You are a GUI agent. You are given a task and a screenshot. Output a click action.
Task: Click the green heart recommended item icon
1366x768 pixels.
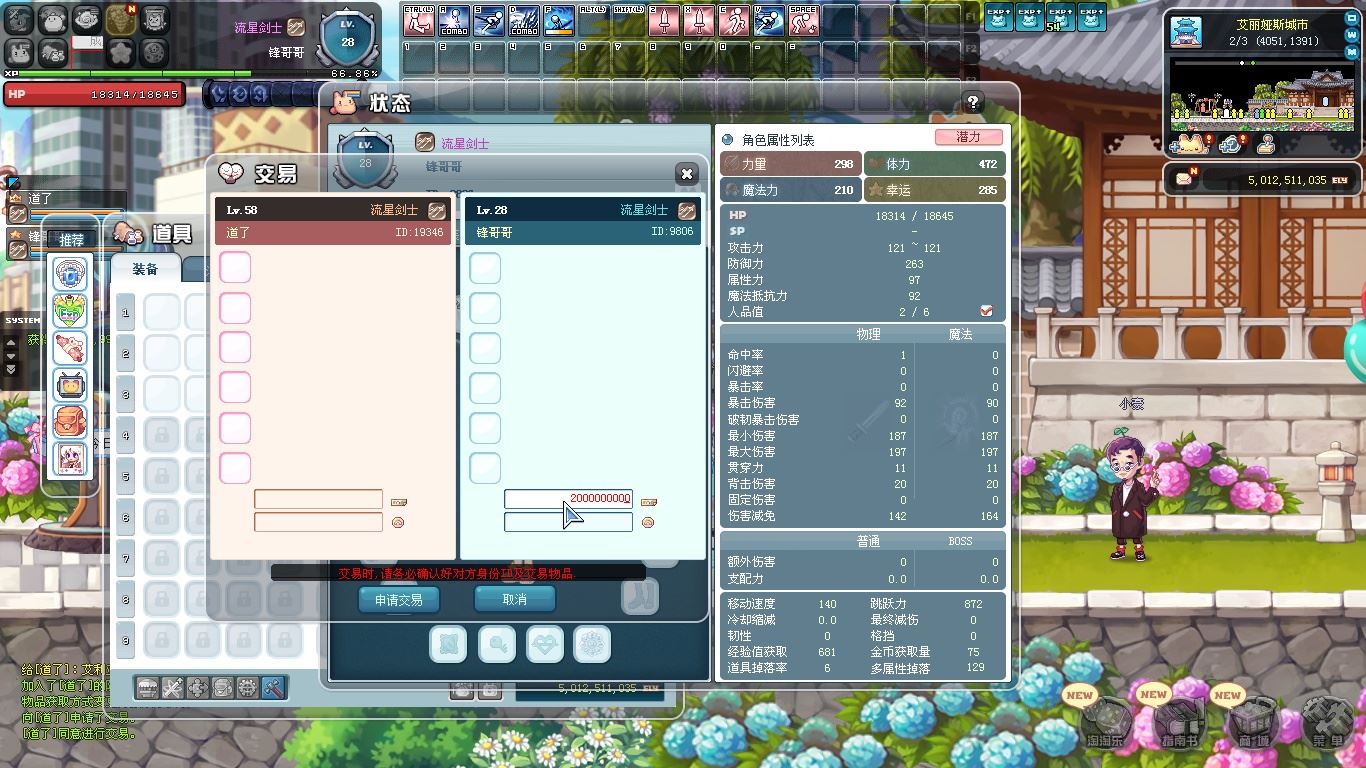click(x=70, y=311)
